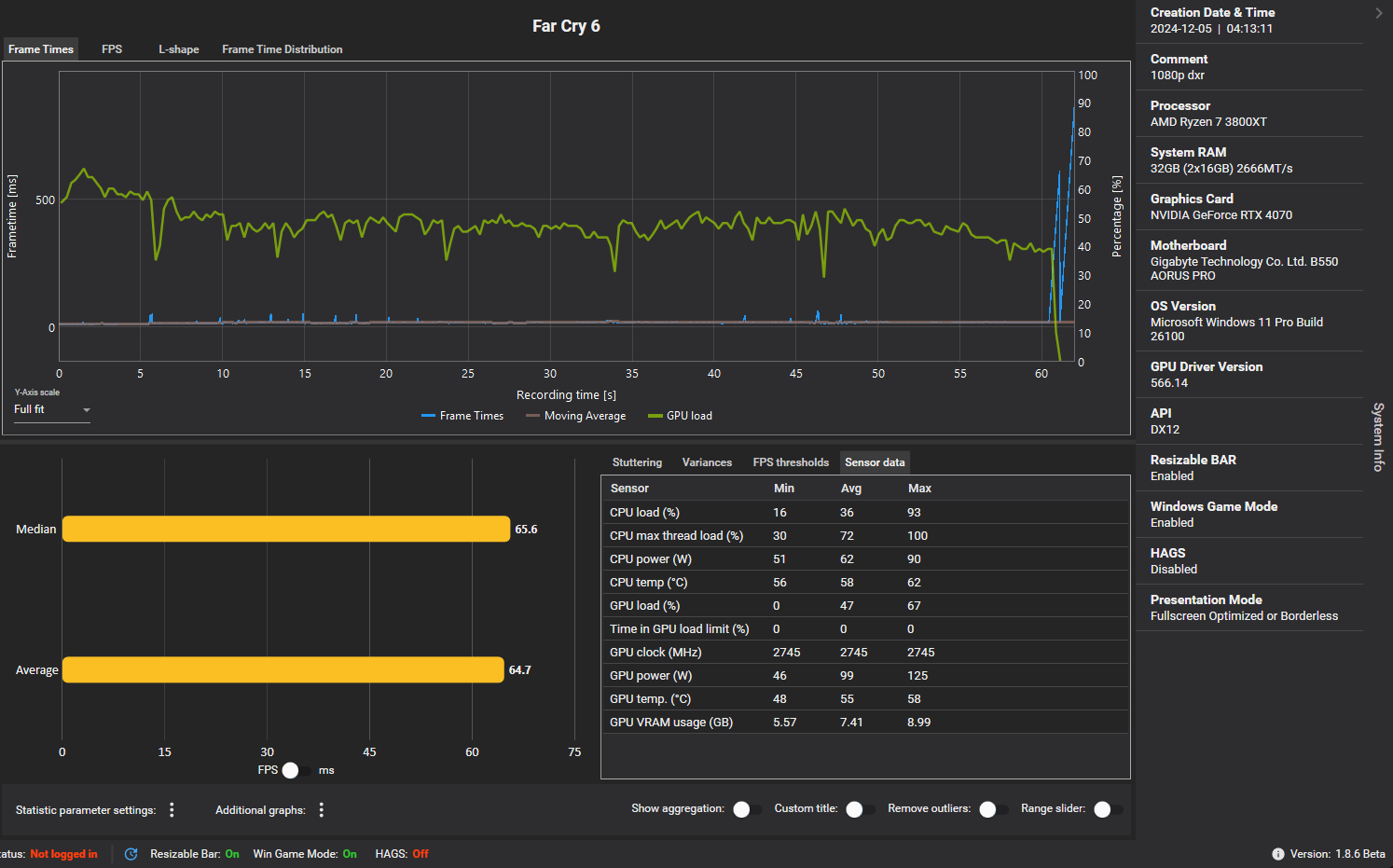
Task: Click Win Game Mode: On in status bar
Action: click(x=305, y=854)
